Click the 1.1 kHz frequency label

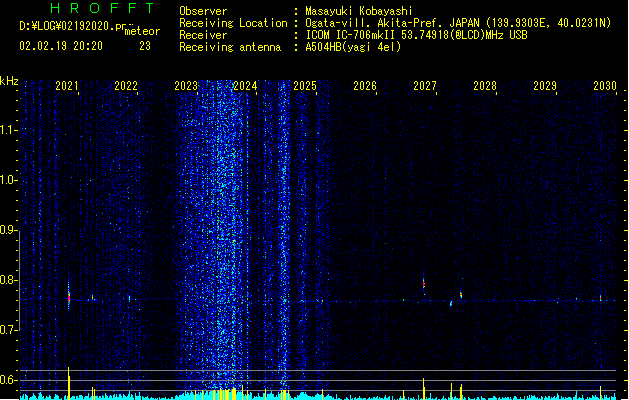(x=8, y=130)
